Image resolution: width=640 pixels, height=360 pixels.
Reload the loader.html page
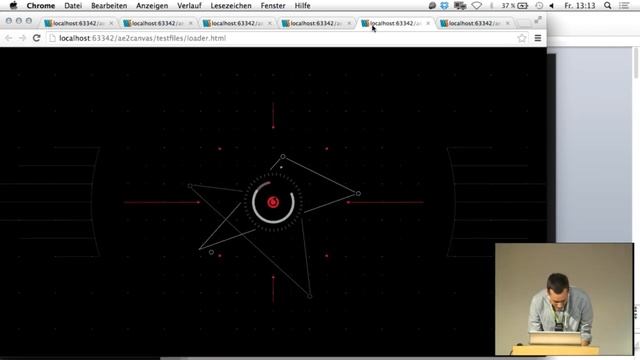point(36,38)
